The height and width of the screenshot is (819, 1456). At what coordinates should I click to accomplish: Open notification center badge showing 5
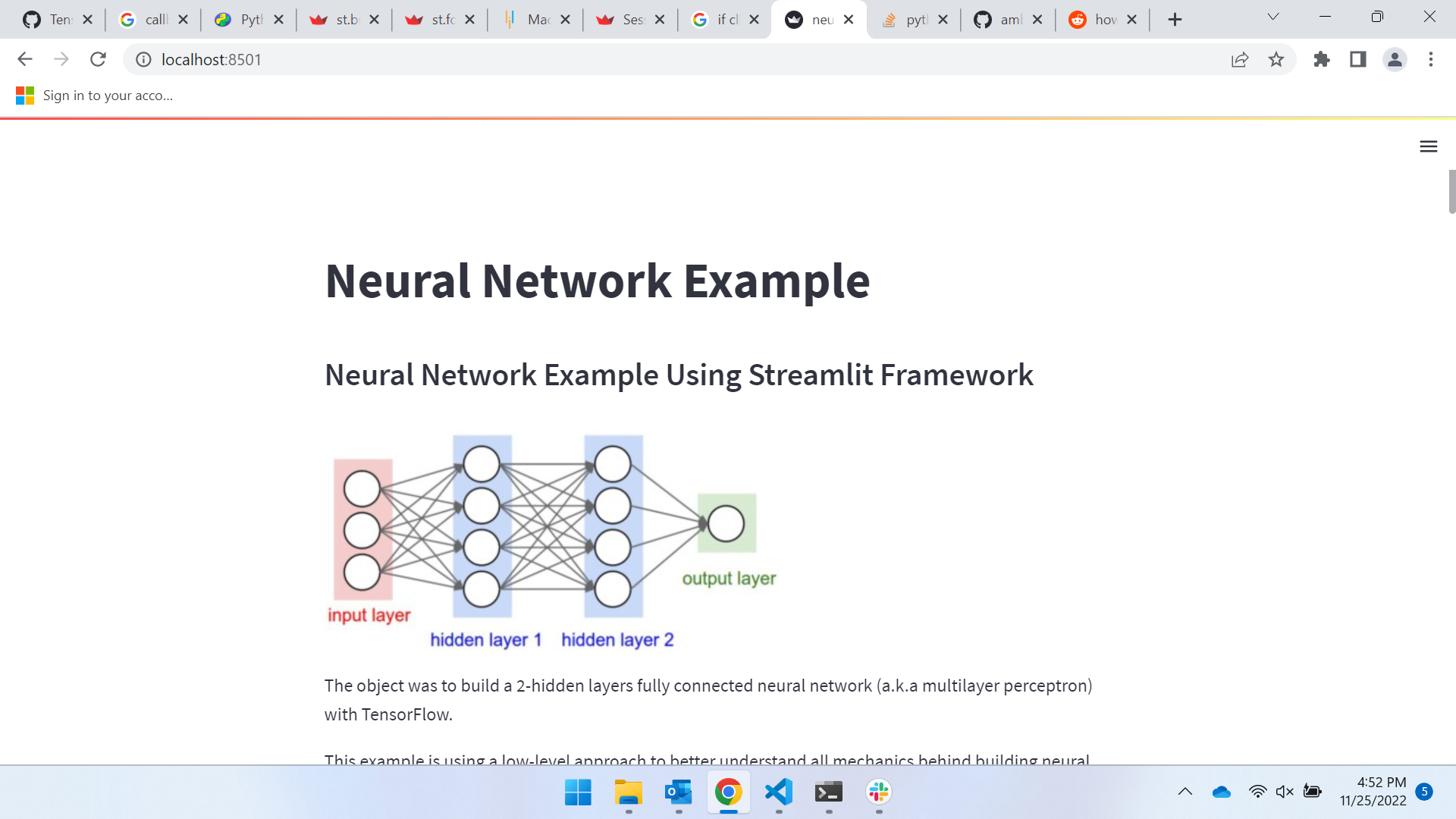(x=1424, y=792)
